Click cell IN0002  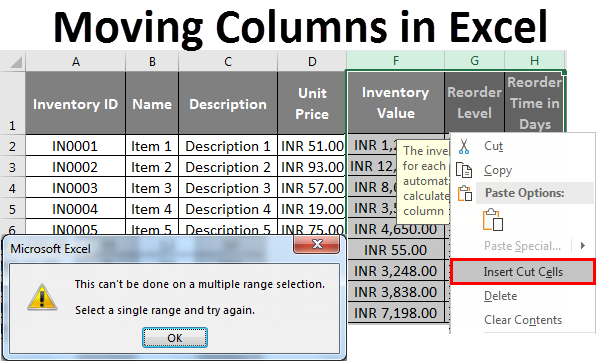coord(76,166)
